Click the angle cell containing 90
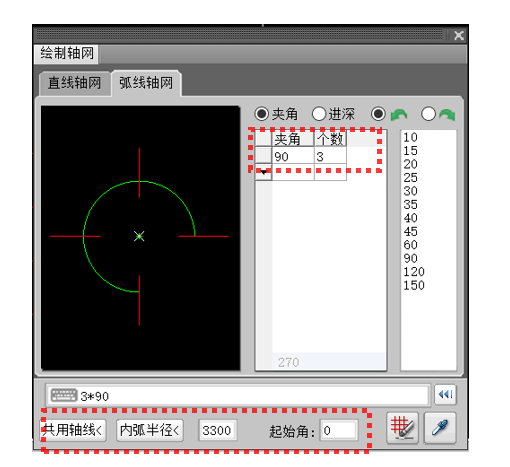This screenshot has height=467, width=510. (293, 156)
